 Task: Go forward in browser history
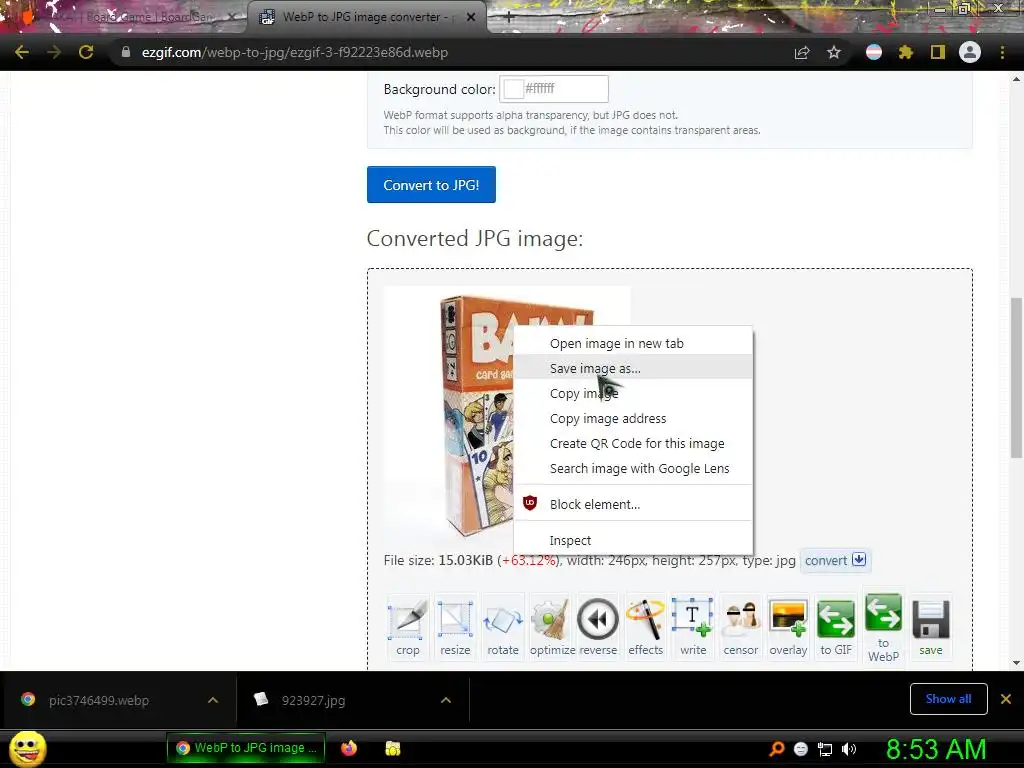click(x=54, y=52)
